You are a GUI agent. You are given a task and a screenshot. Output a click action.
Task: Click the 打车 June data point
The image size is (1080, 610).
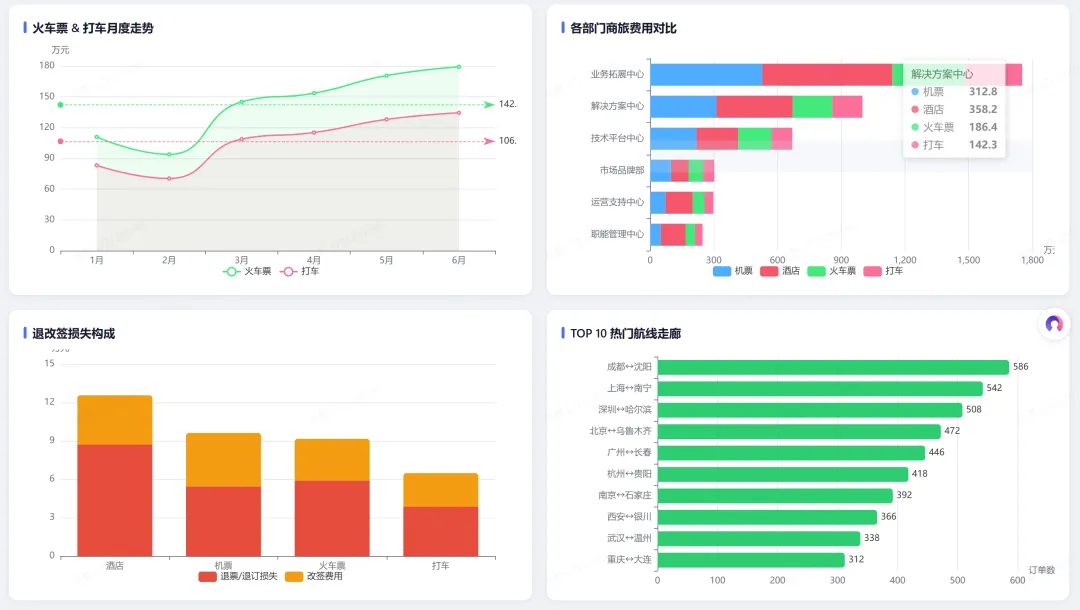click(459, 113)
